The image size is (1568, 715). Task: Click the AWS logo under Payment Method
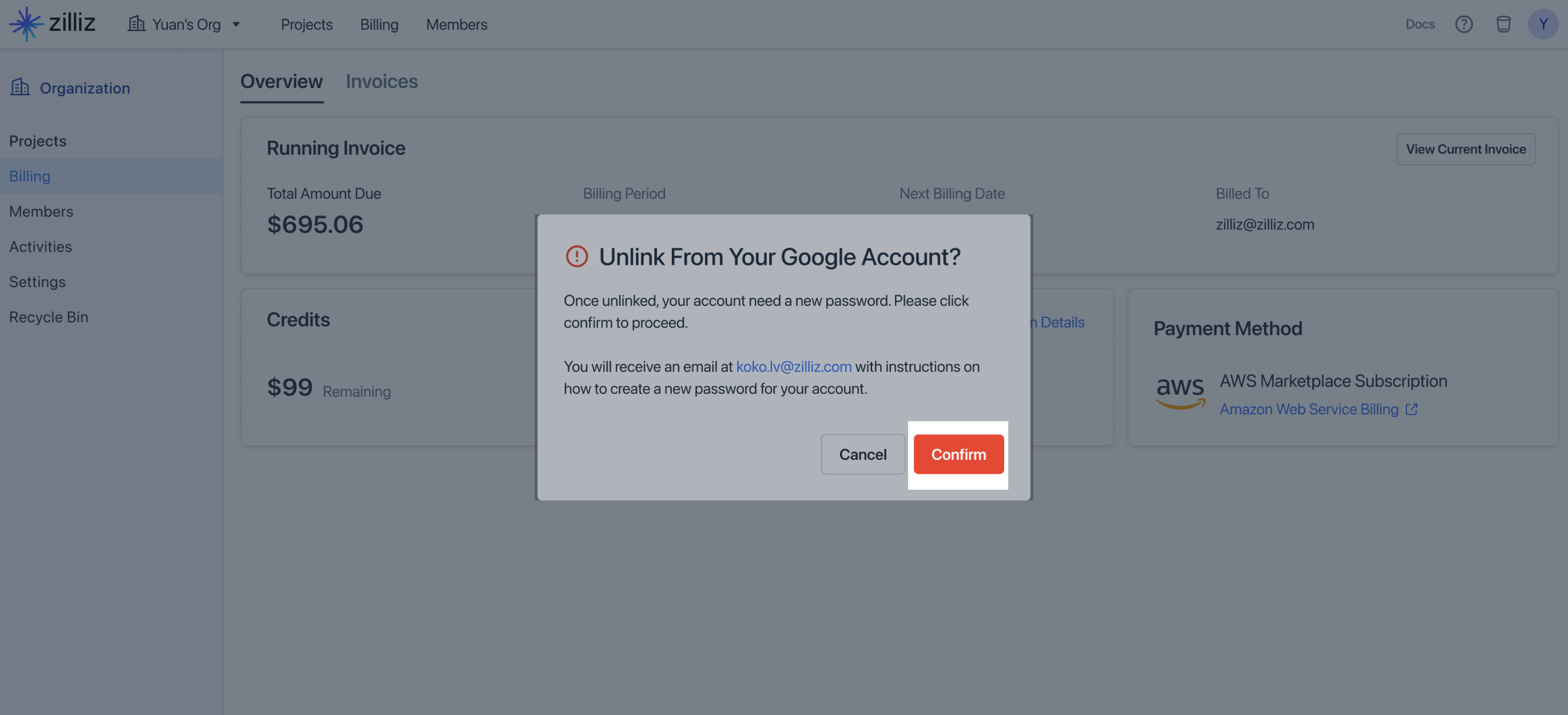[1180, 392]
